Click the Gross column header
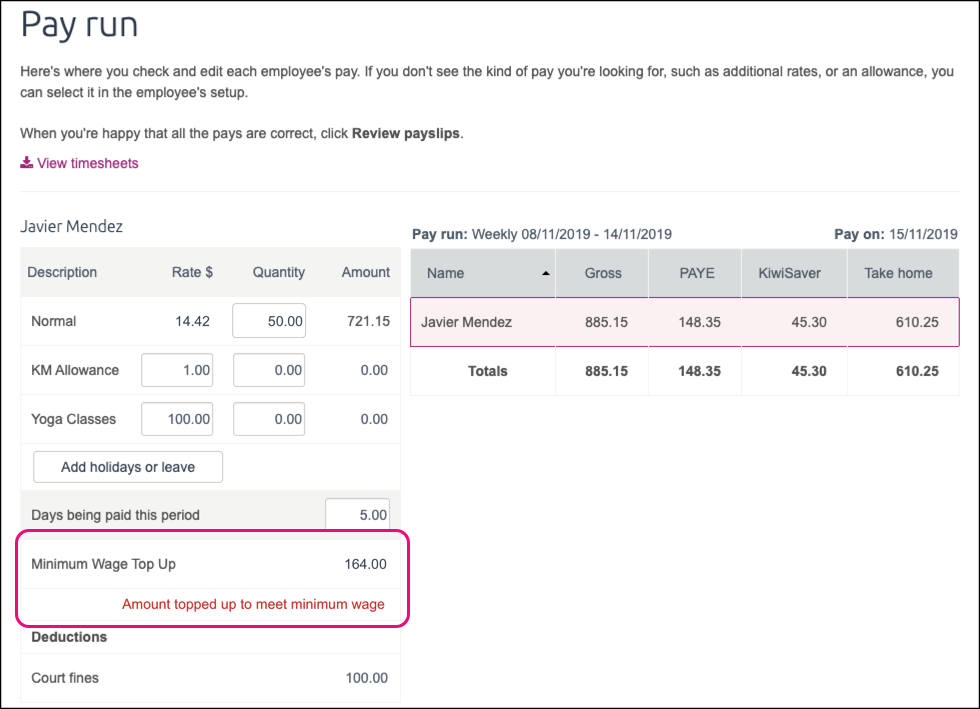The width and height of the screenshot is (980, 709). click(603, 273)
